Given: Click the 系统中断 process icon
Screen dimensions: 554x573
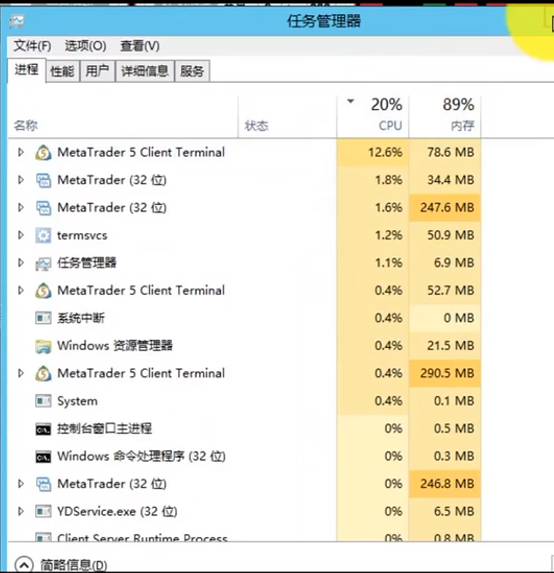Looking at the screenshot, I should point(43,318).
